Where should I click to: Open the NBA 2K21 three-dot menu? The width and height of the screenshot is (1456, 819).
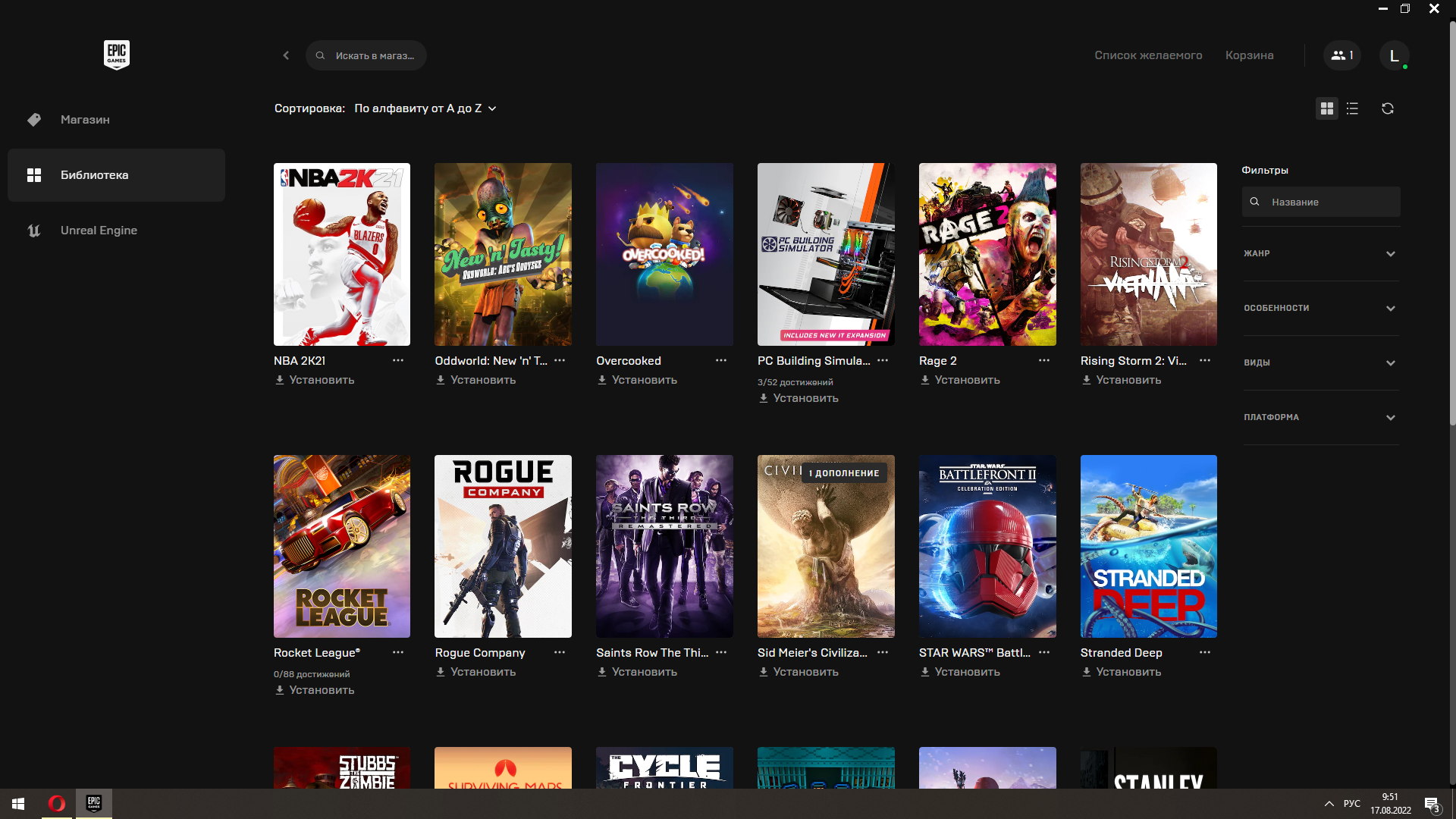[x=398, y=360]
